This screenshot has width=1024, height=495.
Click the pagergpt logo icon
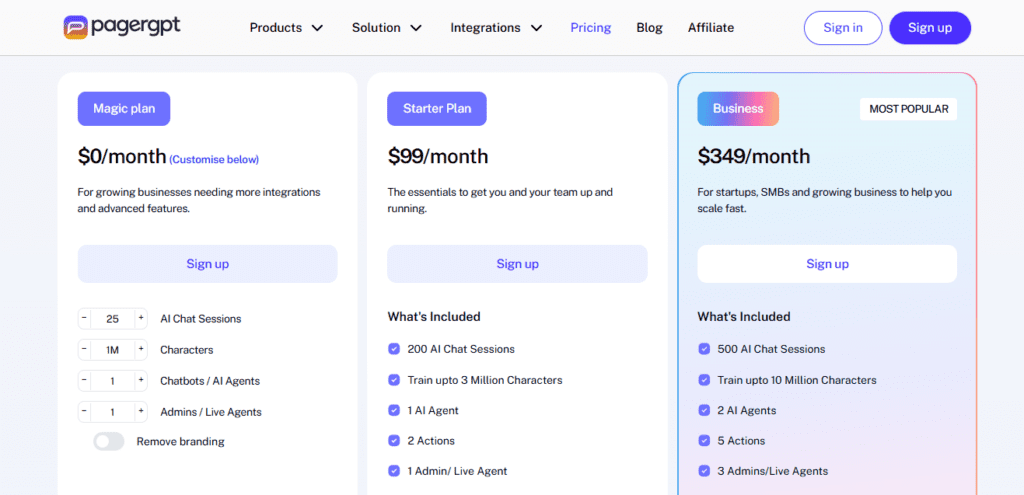click(75, 27)
